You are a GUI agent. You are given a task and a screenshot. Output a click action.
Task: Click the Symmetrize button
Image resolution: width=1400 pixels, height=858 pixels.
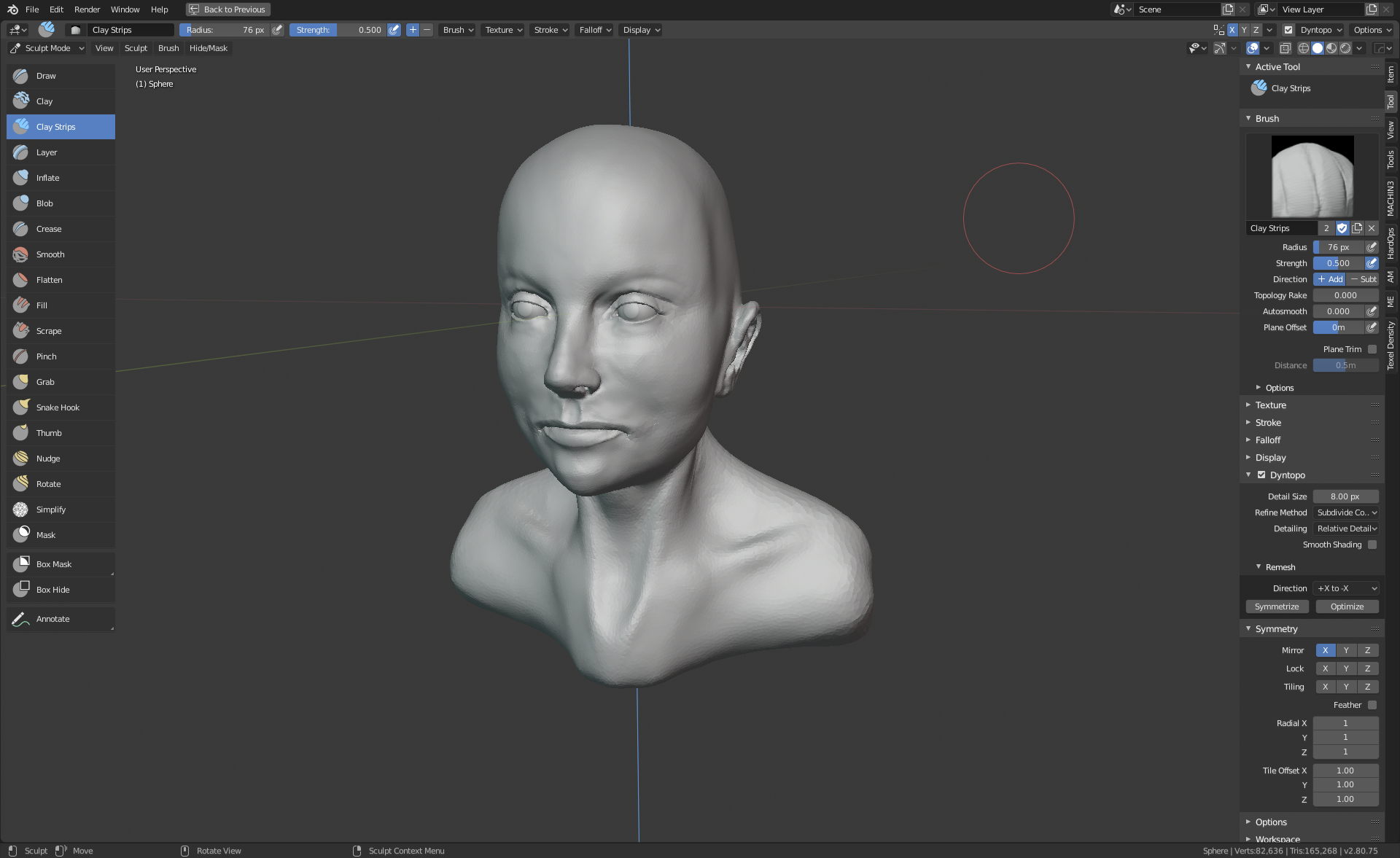[1277, 607]
